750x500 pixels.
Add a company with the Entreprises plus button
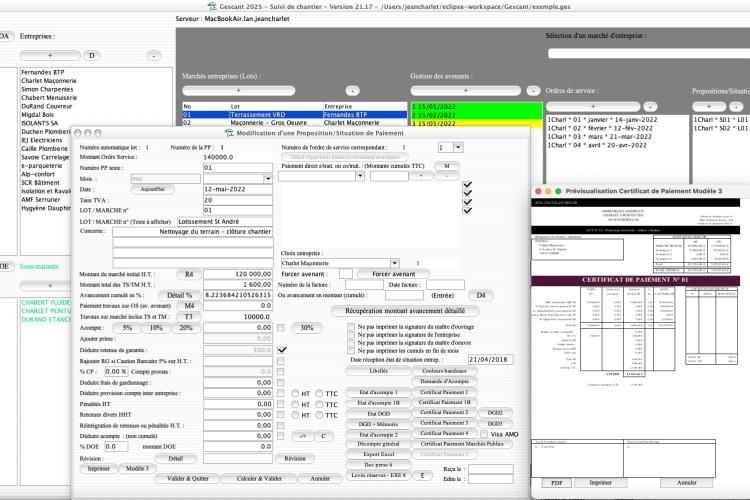(x=50, y=56)
